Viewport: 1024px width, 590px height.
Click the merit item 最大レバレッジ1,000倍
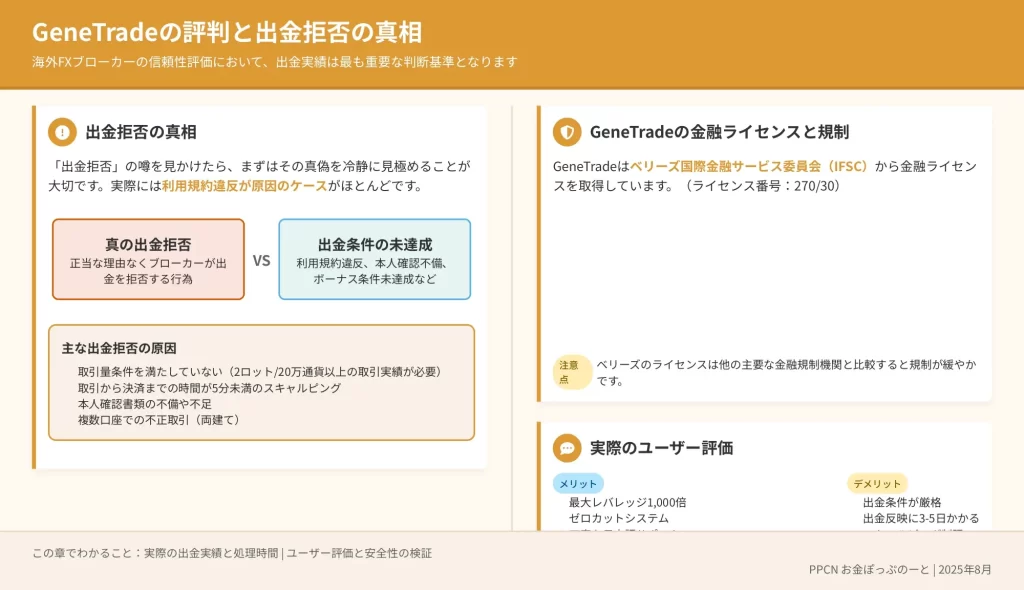point(627,502)
